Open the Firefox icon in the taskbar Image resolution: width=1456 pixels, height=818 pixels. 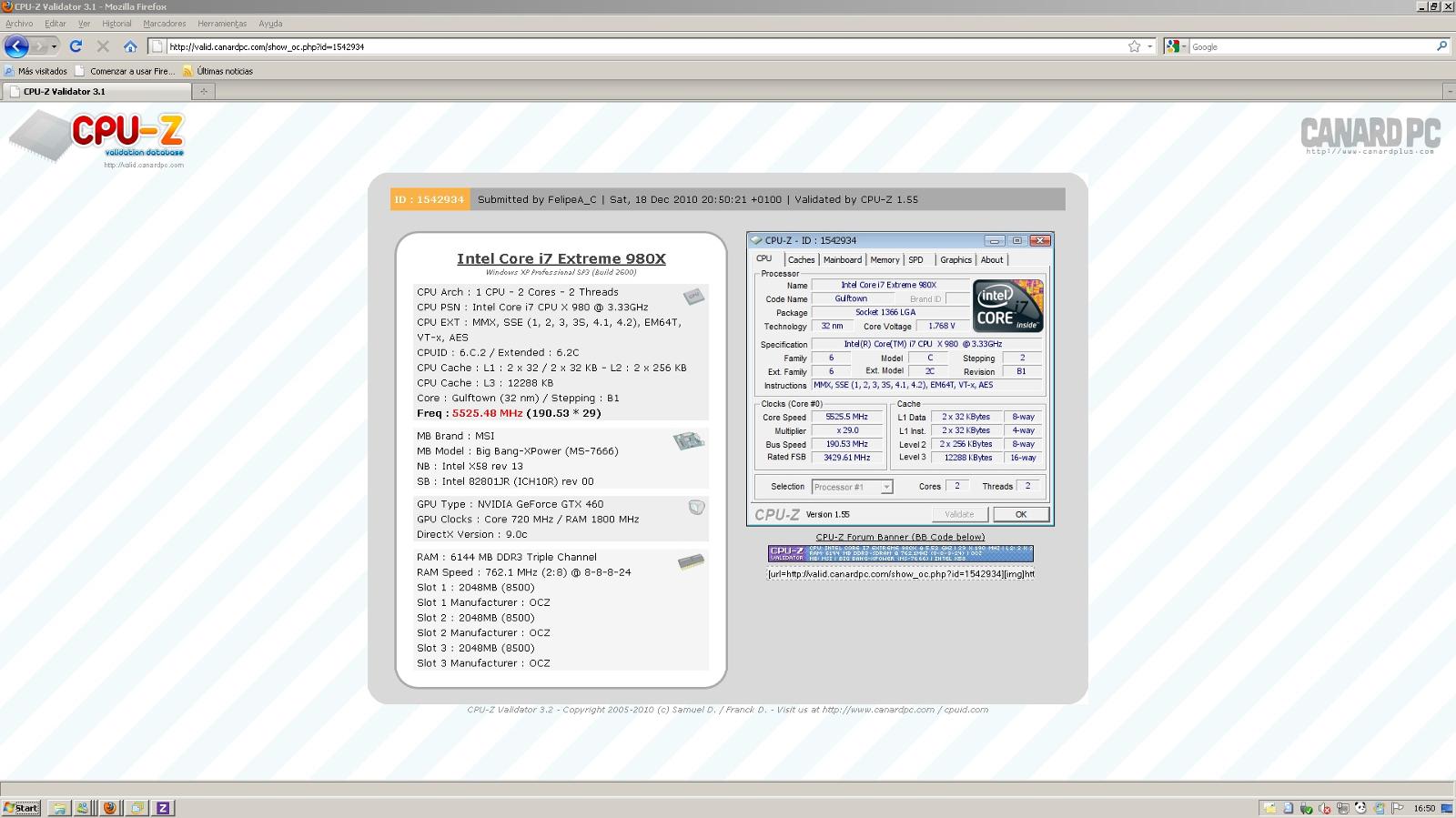click(x=110, y=808)
